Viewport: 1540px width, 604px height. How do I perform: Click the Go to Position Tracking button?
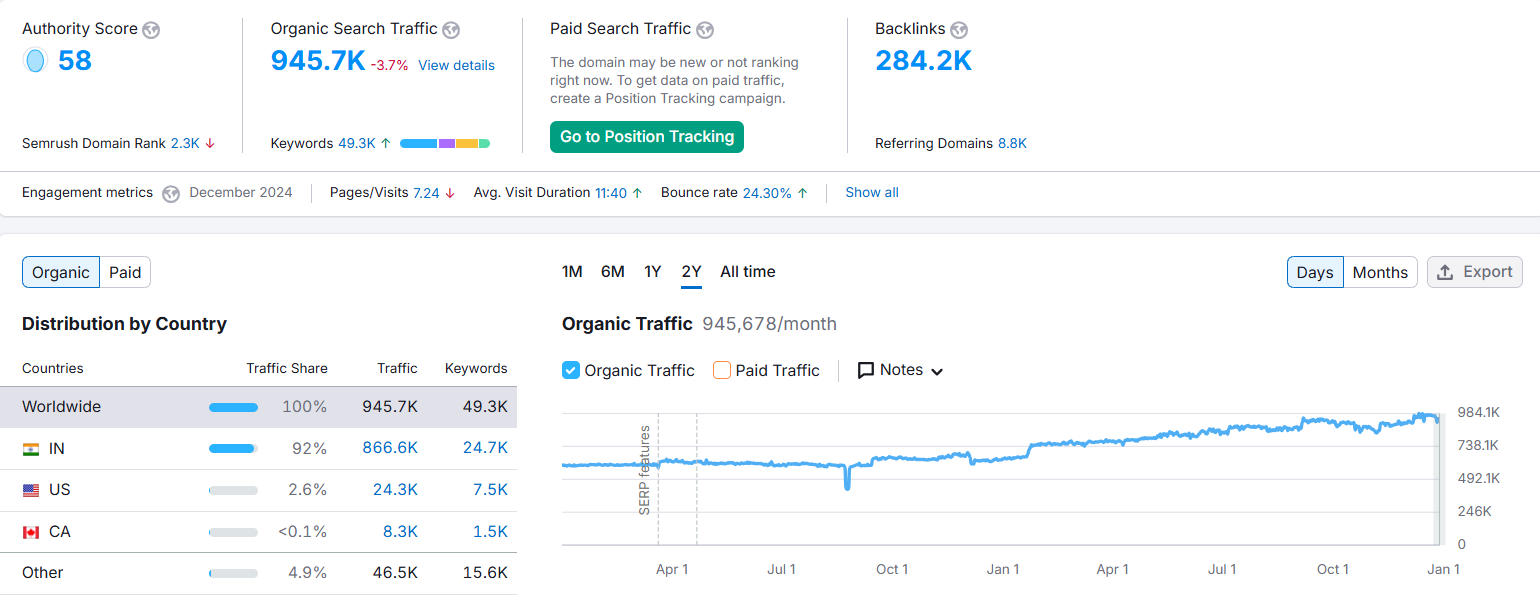point(647,137)
